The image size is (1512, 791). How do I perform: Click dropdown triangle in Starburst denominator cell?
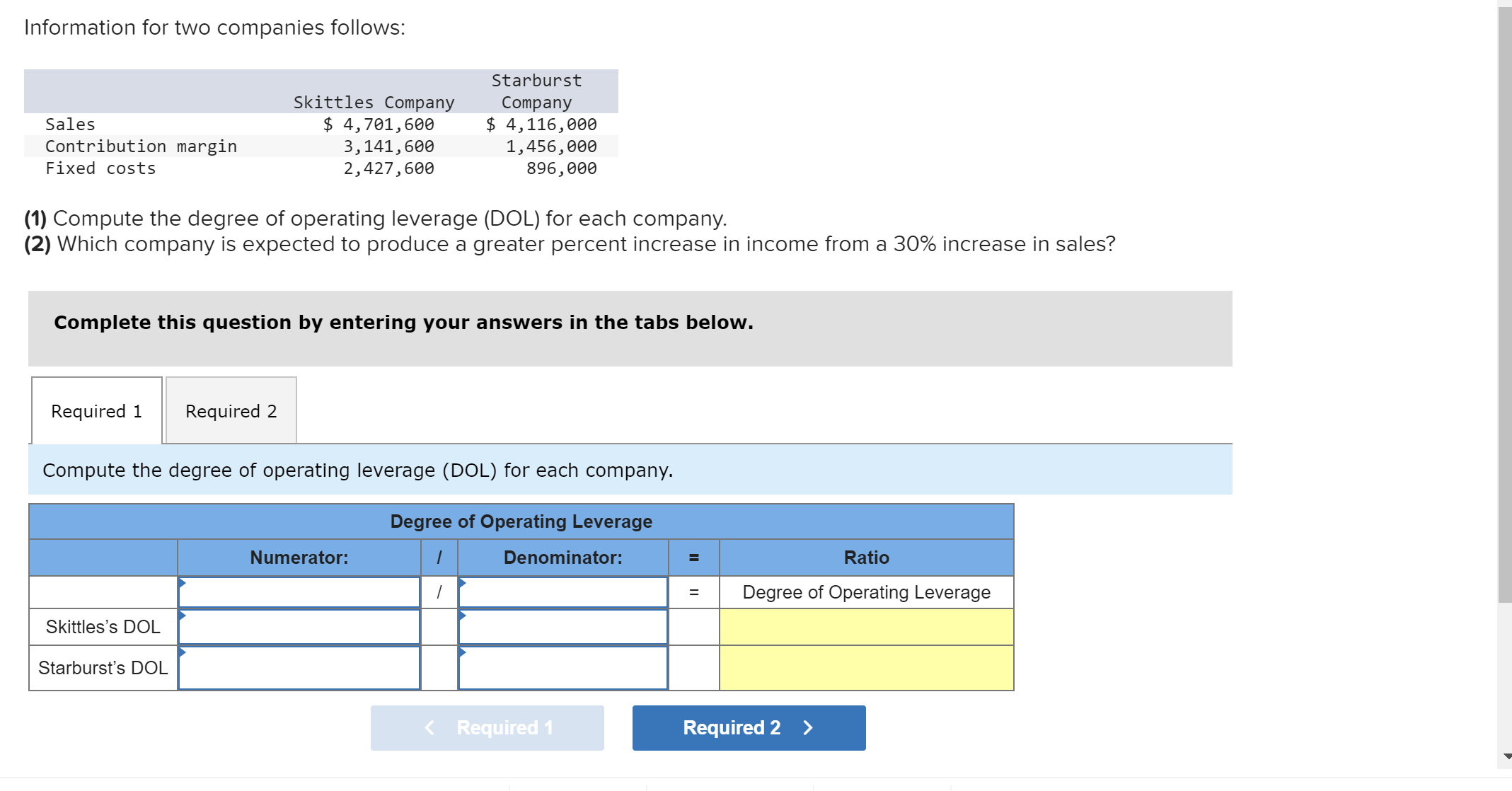[x=463, y=652]
